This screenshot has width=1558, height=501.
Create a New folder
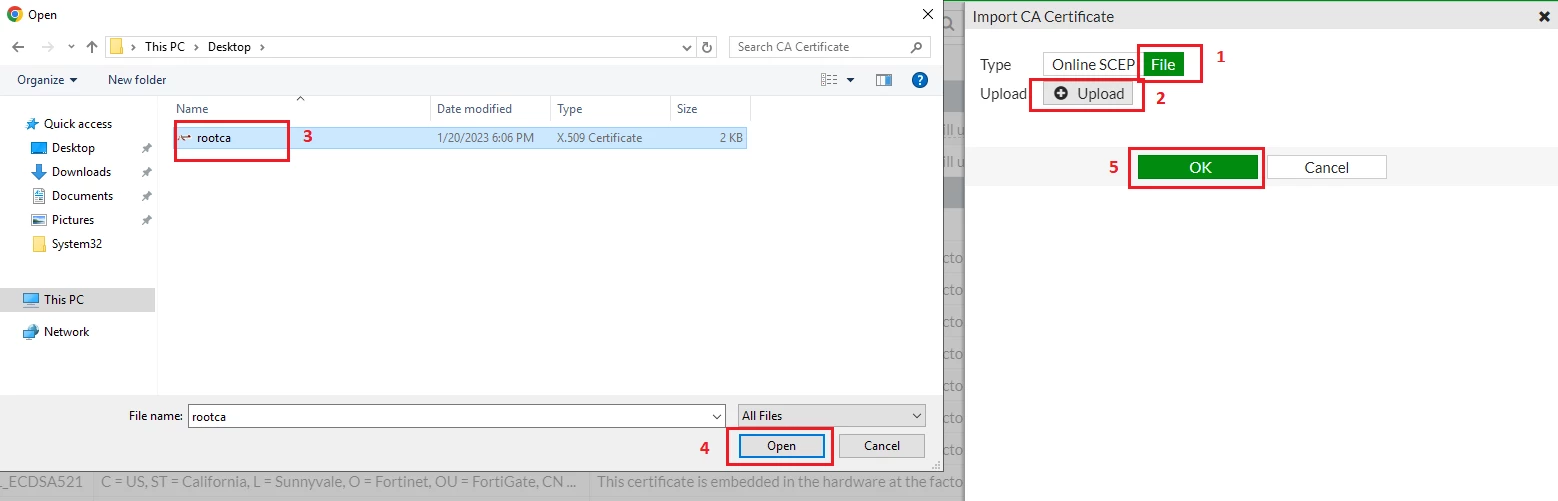click(137, 80)
